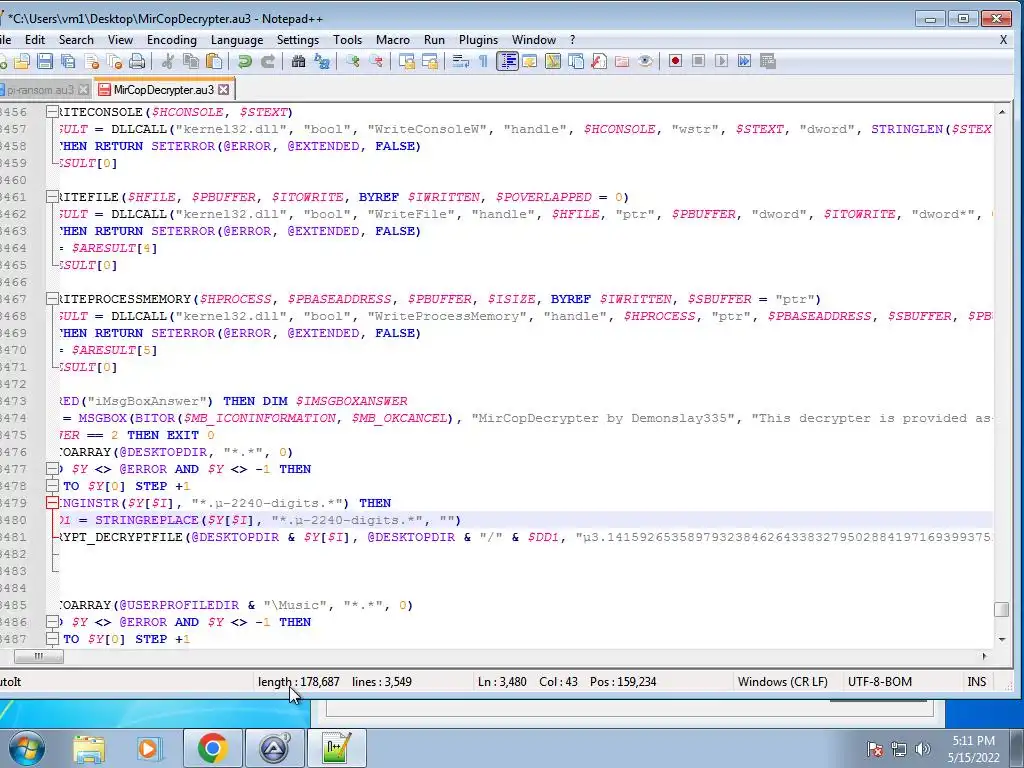Image resolution: width=1024 pixels, height=768 pixels.
Task: Open the Language menu
Action: 237,40
